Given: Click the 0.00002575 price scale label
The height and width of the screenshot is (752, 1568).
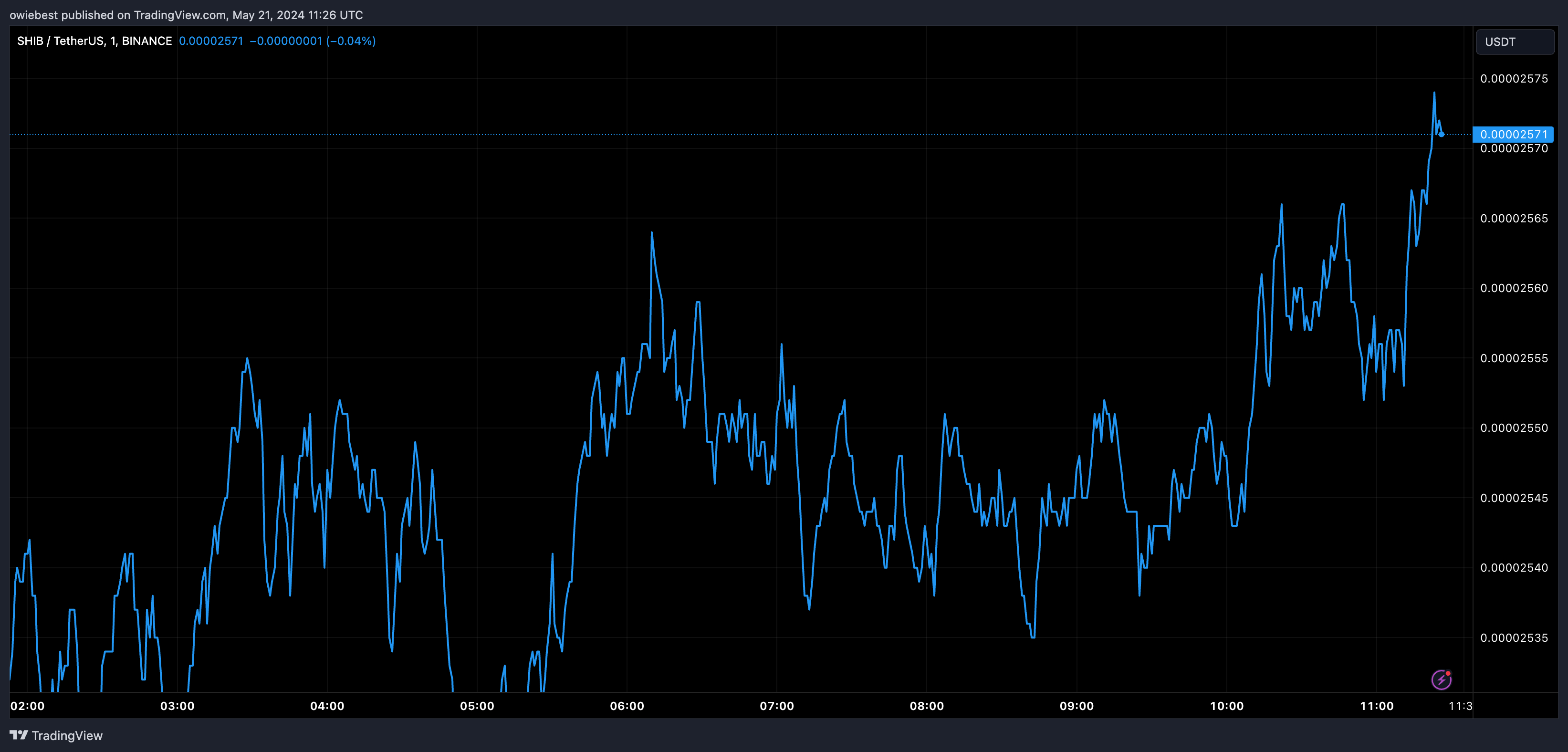Looking at the screenshot, I should (1513, 79).
